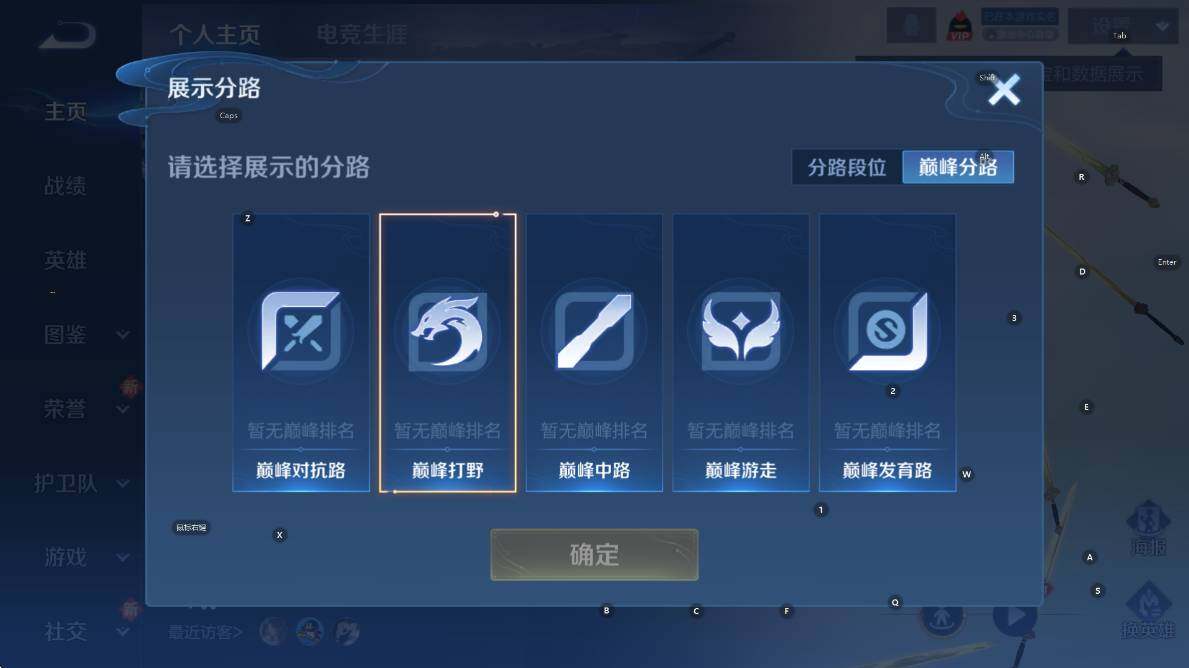Open the 个人主页 tab
The width and height of the screenshot is (1189, 668).
click(x=215, y=34)
